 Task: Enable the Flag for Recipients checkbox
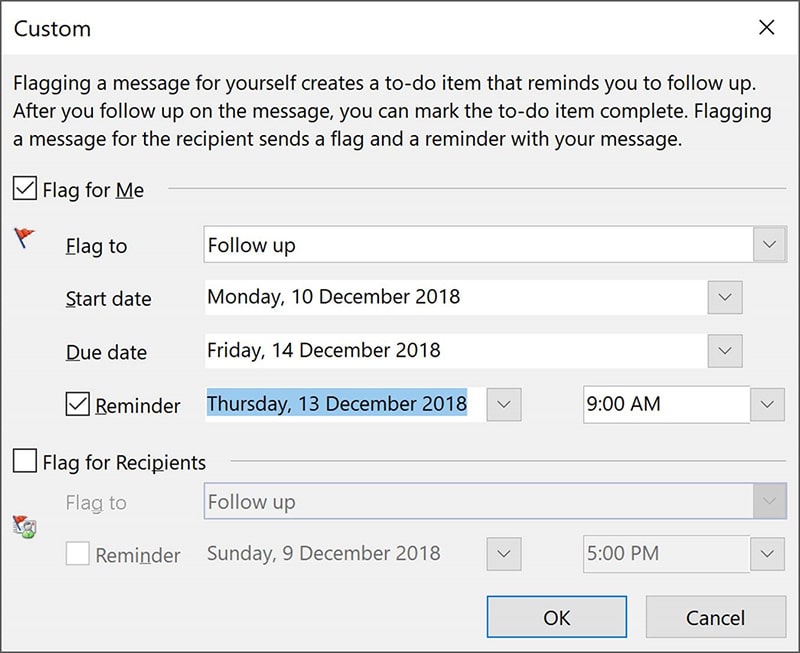click(x=25, y=461)
